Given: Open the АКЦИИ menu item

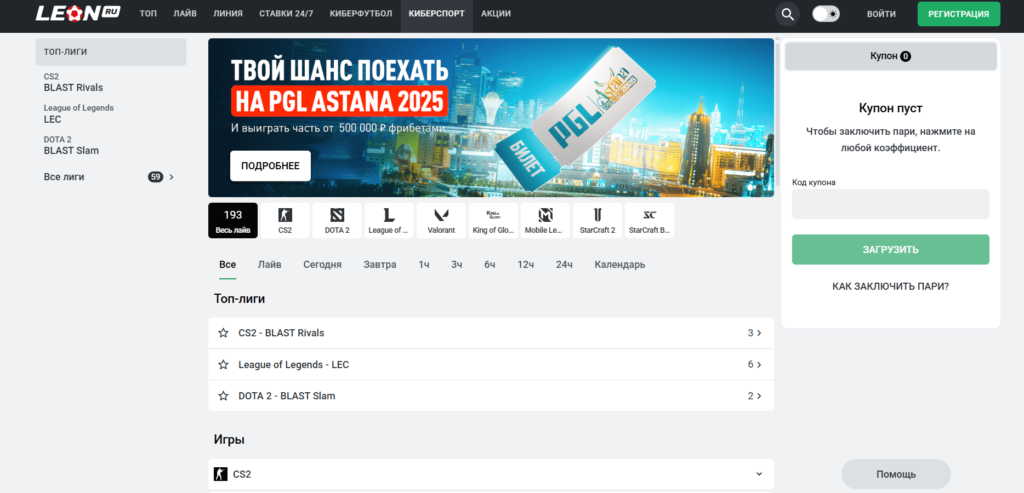Looking at the screenshot, I should click(x=496, y=14).
